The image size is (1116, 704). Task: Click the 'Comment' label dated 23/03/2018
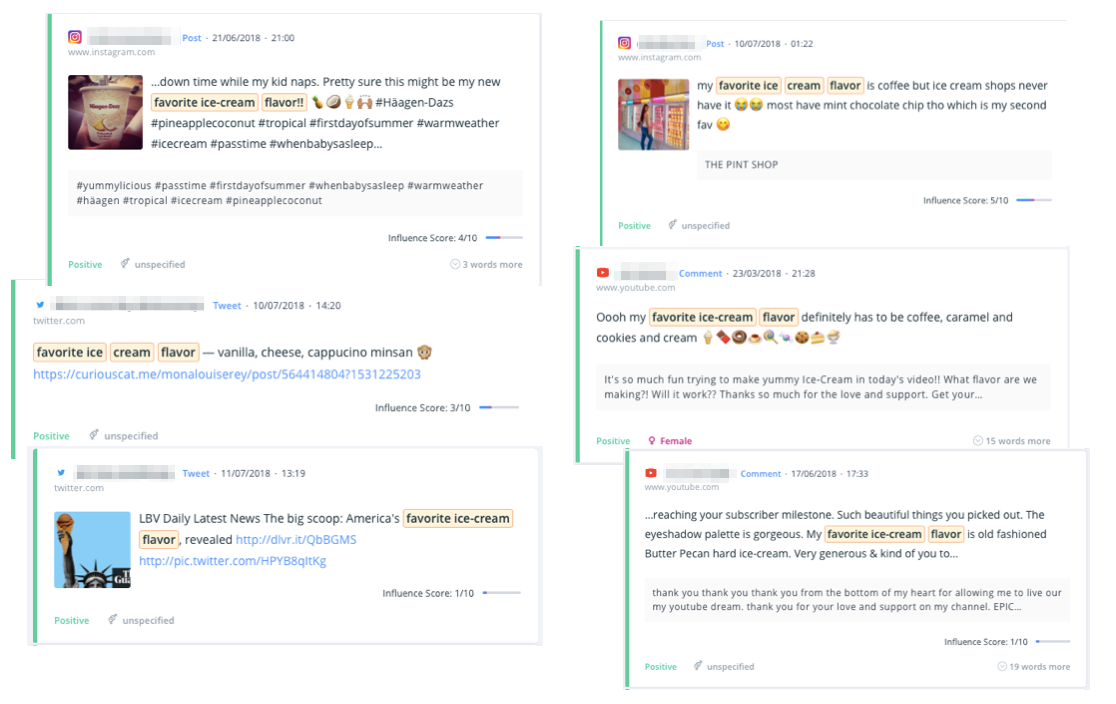(x=700, y=273)
